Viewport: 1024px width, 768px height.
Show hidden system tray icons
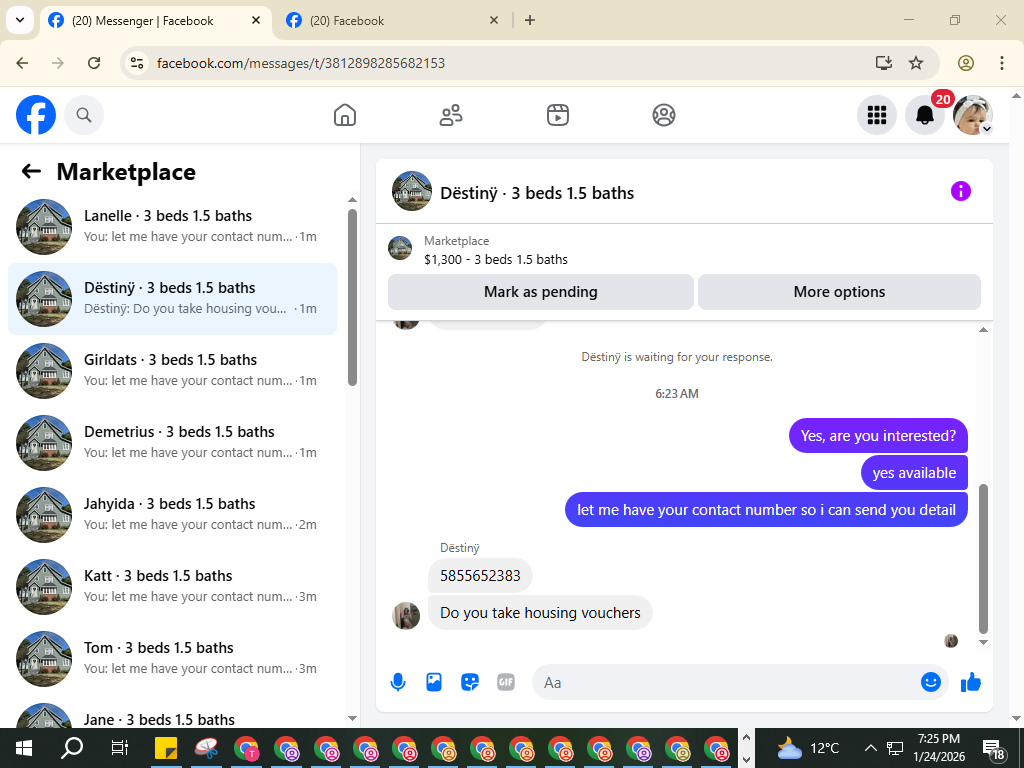pyautogui.click(x=870, y=748)
